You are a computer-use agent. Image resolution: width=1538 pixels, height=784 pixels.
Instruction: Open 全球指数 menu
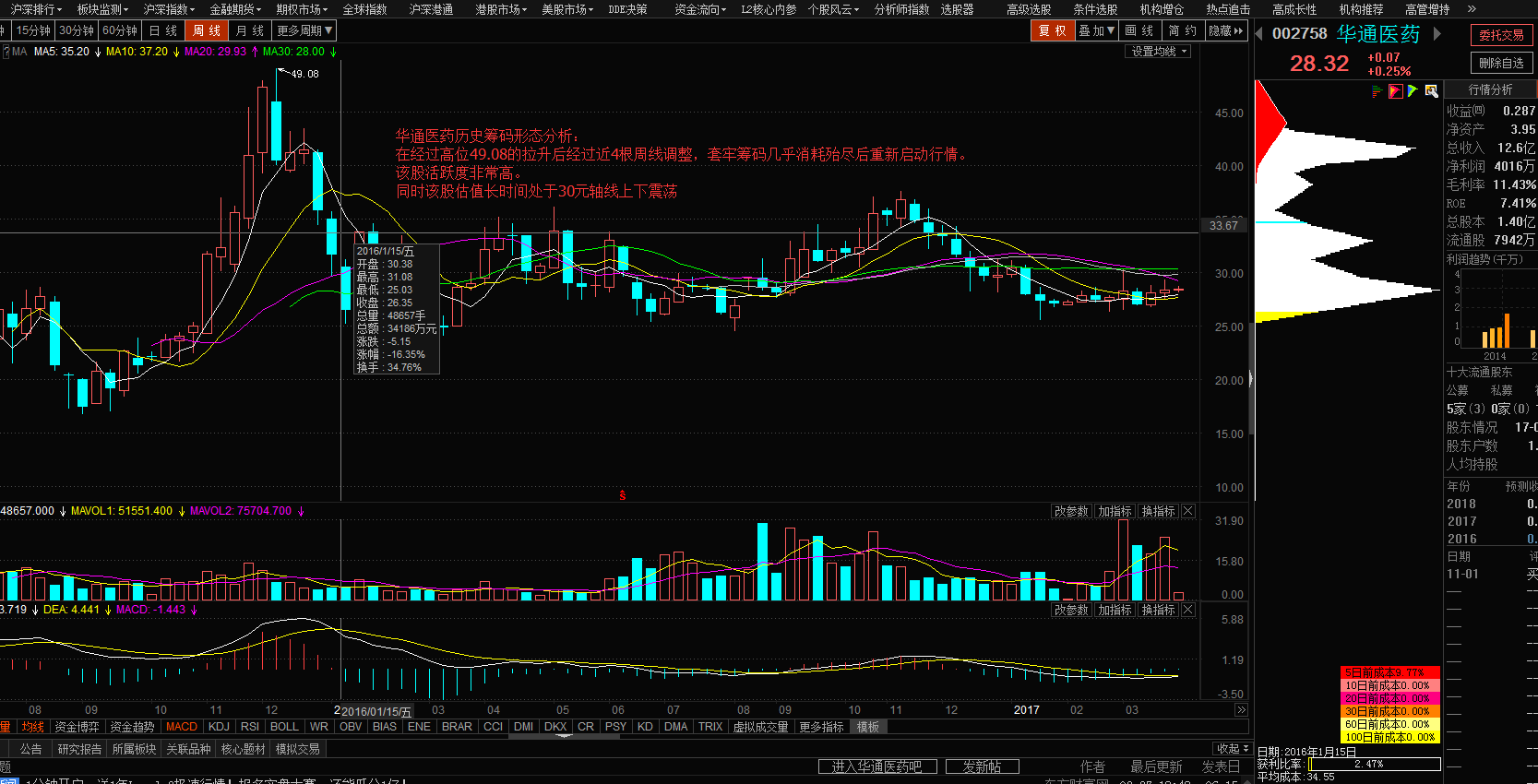tap(364, 9)
